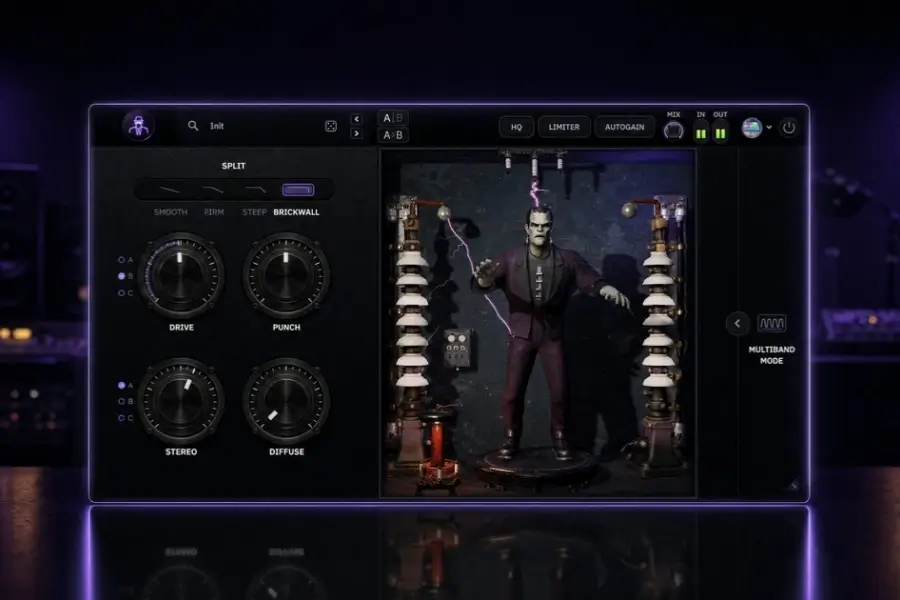This screenshot has width=900, height=600.
Task: Go to previous preset arrow
Action: 356,119
